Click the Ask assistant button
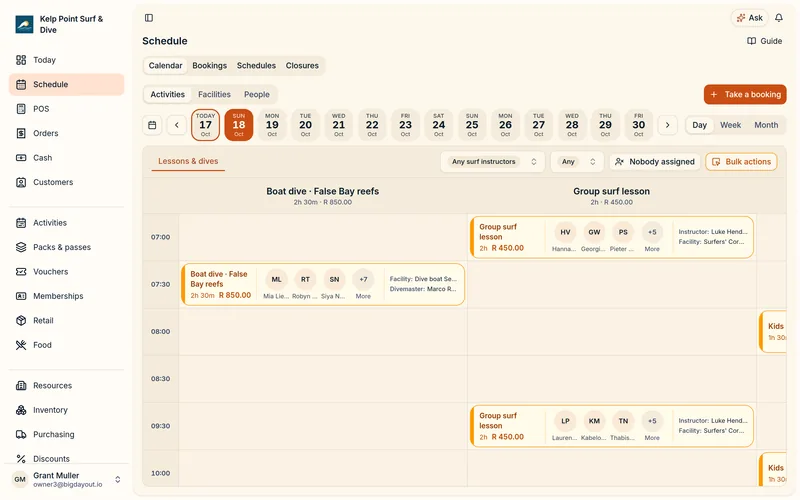Screen dimensions: 800x500 point(749,18)
